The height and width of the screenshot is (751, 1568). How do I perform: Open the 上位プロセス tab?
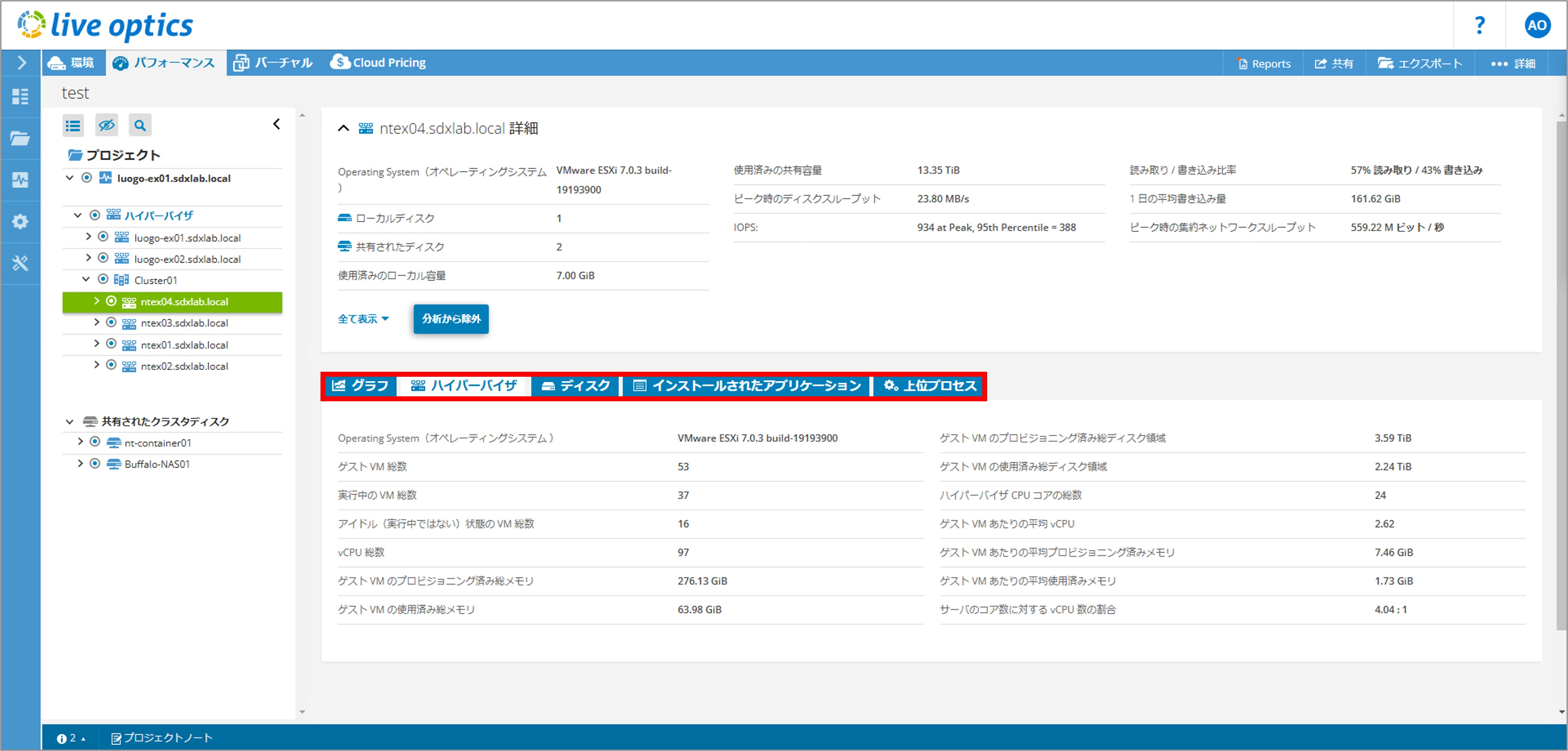tap(929, 386)
